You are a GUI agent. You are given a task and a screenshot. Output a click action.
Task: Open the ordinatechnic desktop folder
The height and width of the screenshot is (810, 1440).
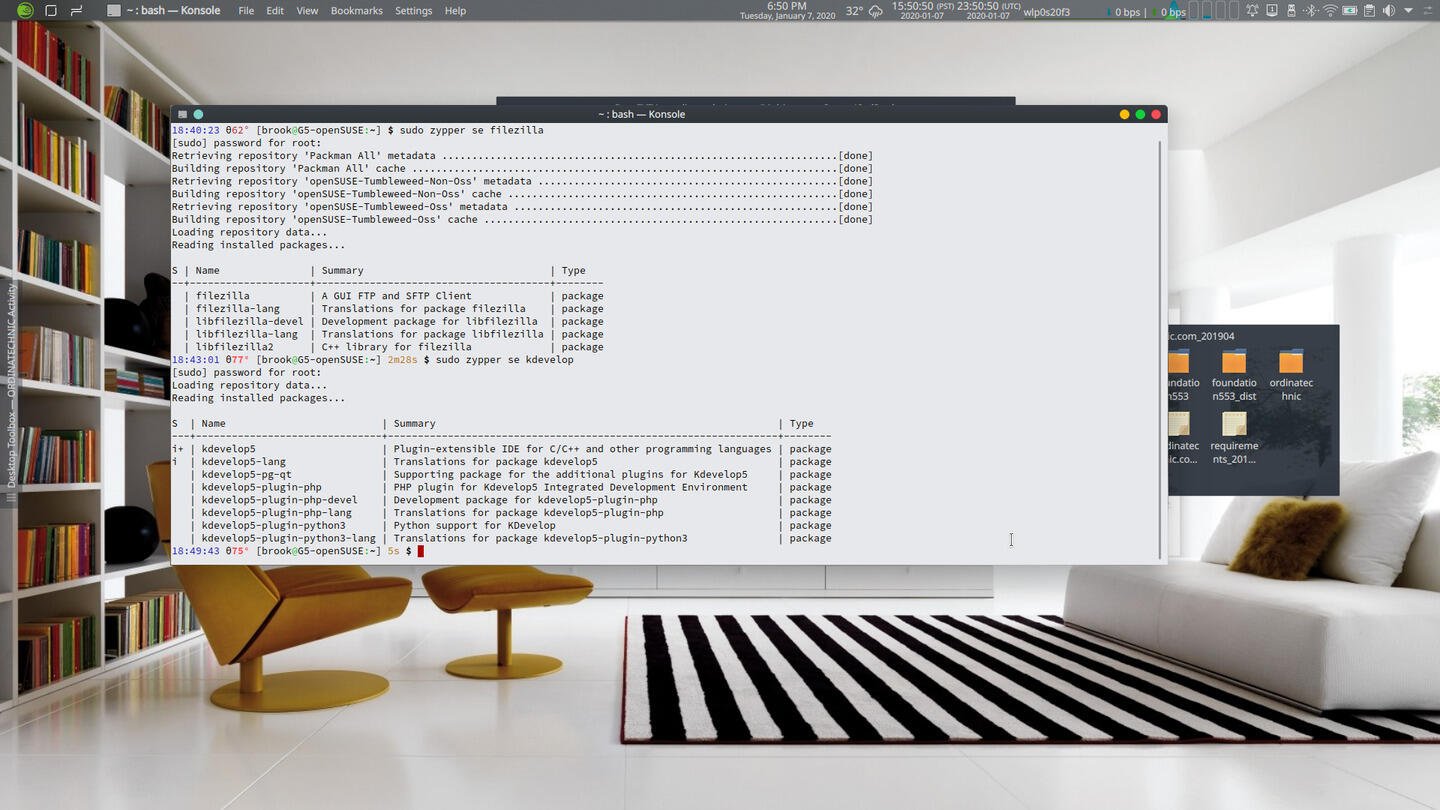1291,375
